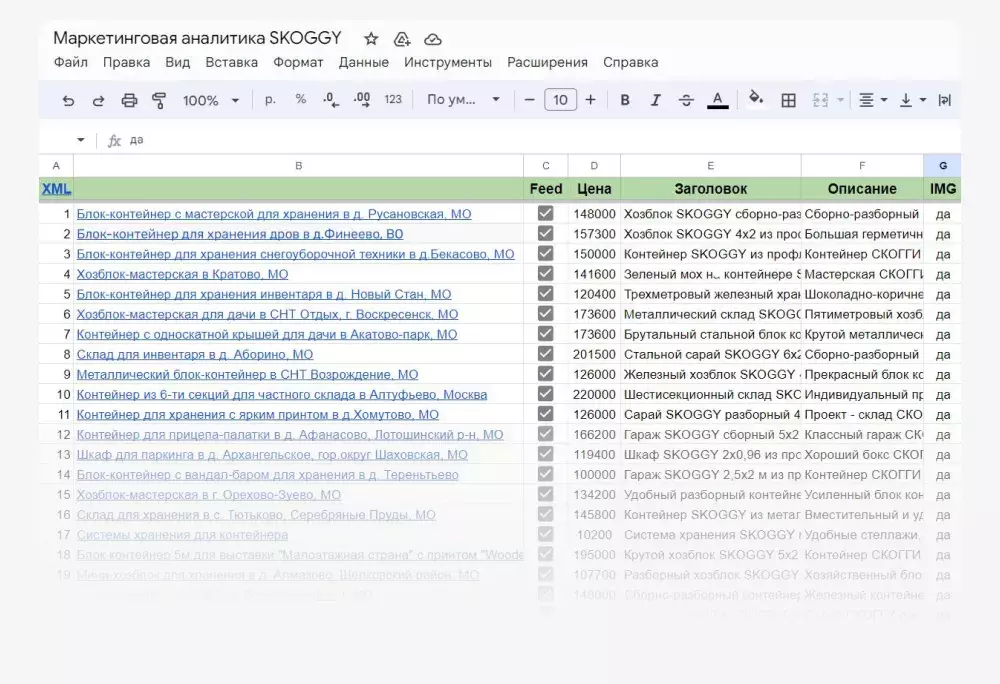Screen dimensions: 1000x684
Task: Click the Print icon
Action: coord(129,100)
